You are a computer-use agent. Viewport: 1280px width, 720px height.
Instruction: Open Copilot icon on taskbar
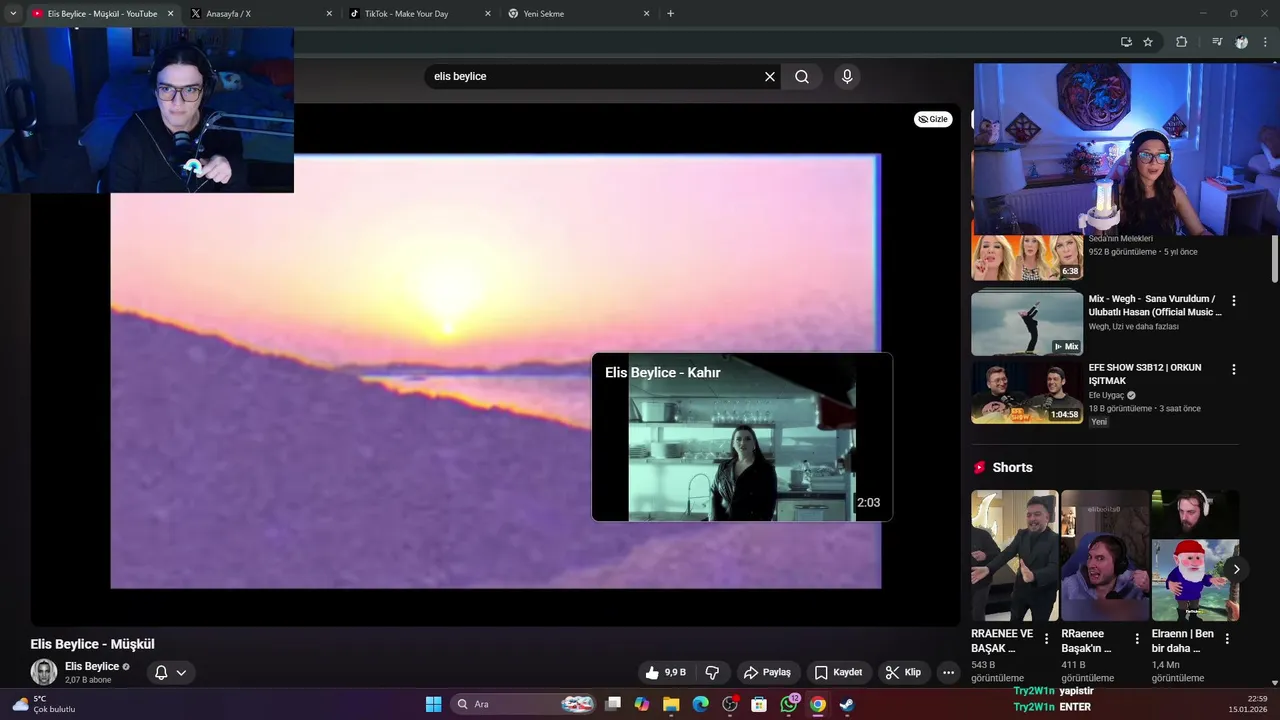coord(641,704)
